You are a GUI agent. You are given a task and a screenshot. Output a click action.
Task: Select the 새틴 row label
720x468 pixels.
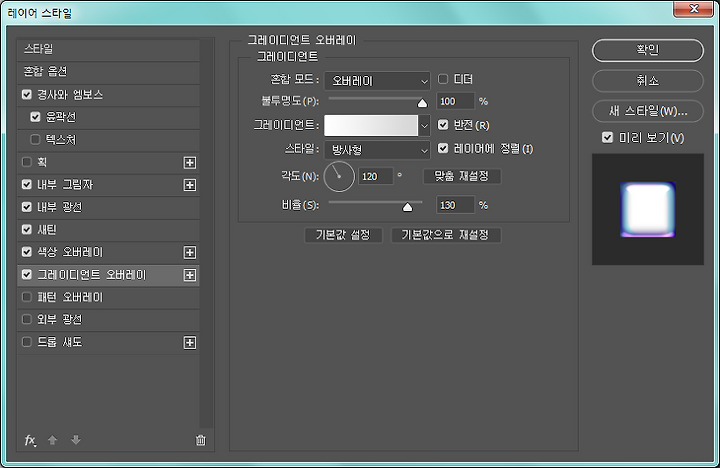(x=47, y=230)
